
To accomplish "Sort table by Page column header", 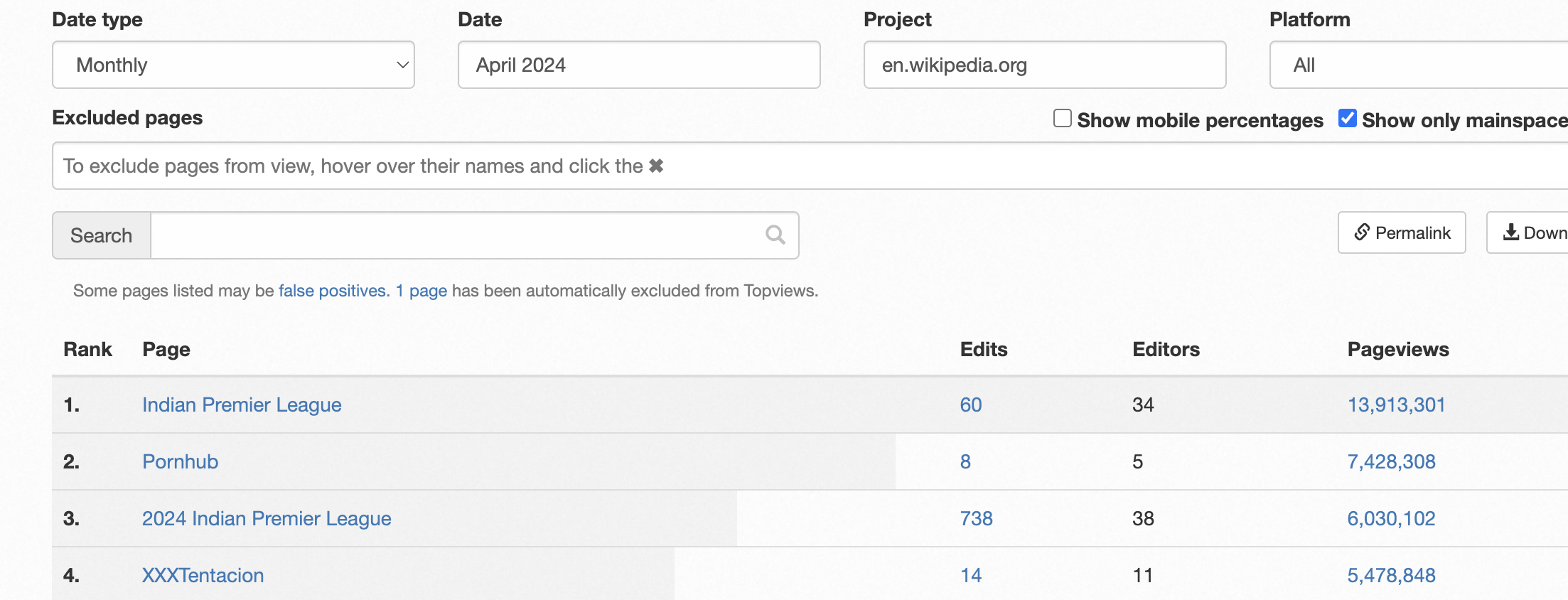I will [166, 349].
